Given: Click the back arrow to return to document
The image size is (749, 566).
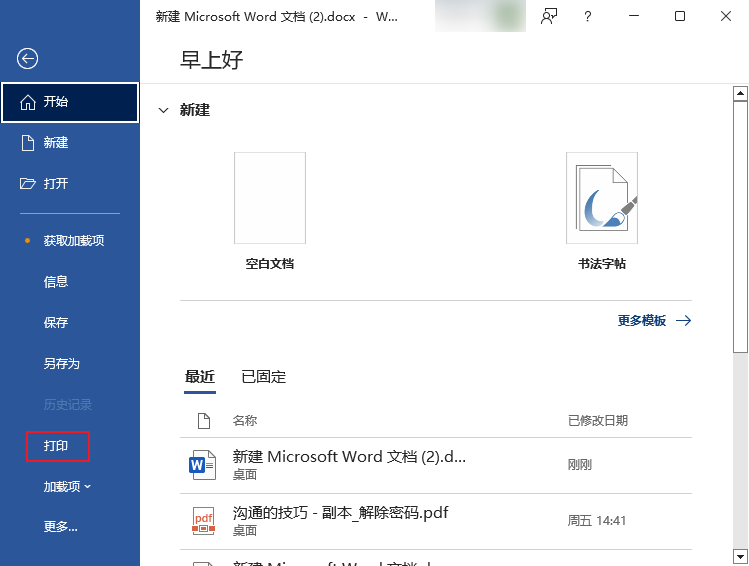Looking at the screenshot, I should tap(28, 59).
